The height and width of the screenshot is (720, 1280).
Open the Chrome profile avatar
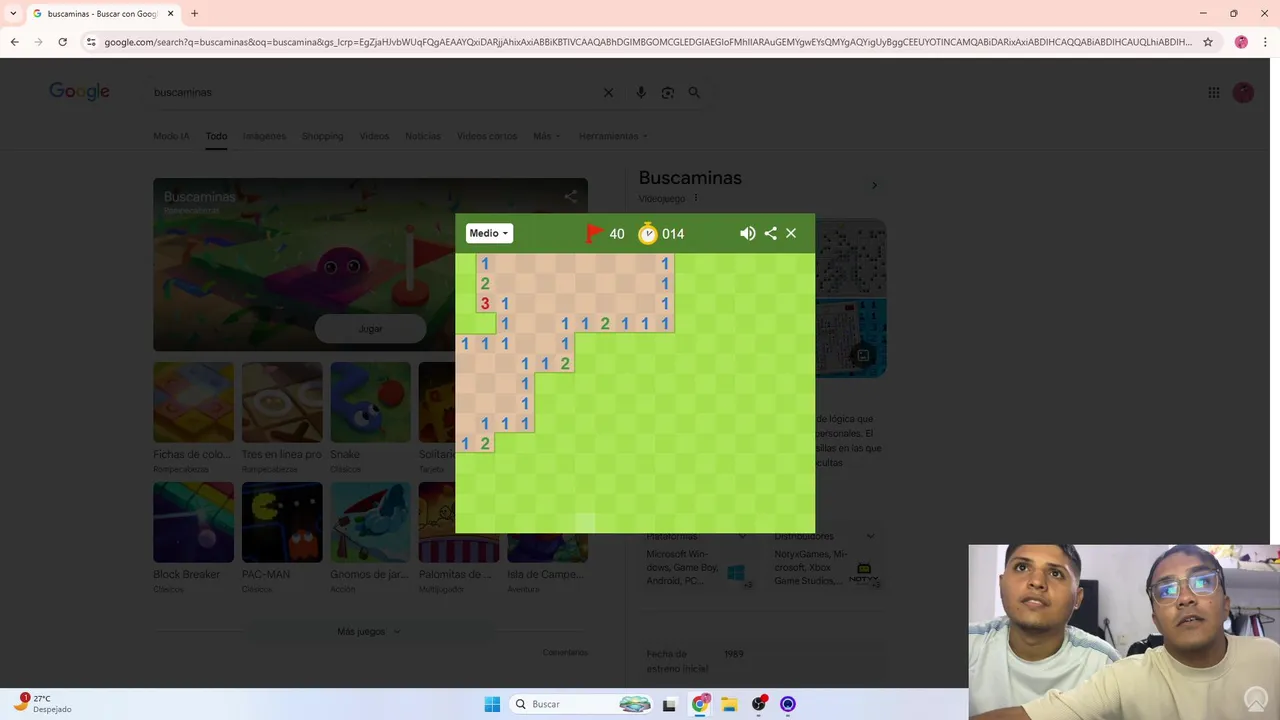coord(1241,42)
